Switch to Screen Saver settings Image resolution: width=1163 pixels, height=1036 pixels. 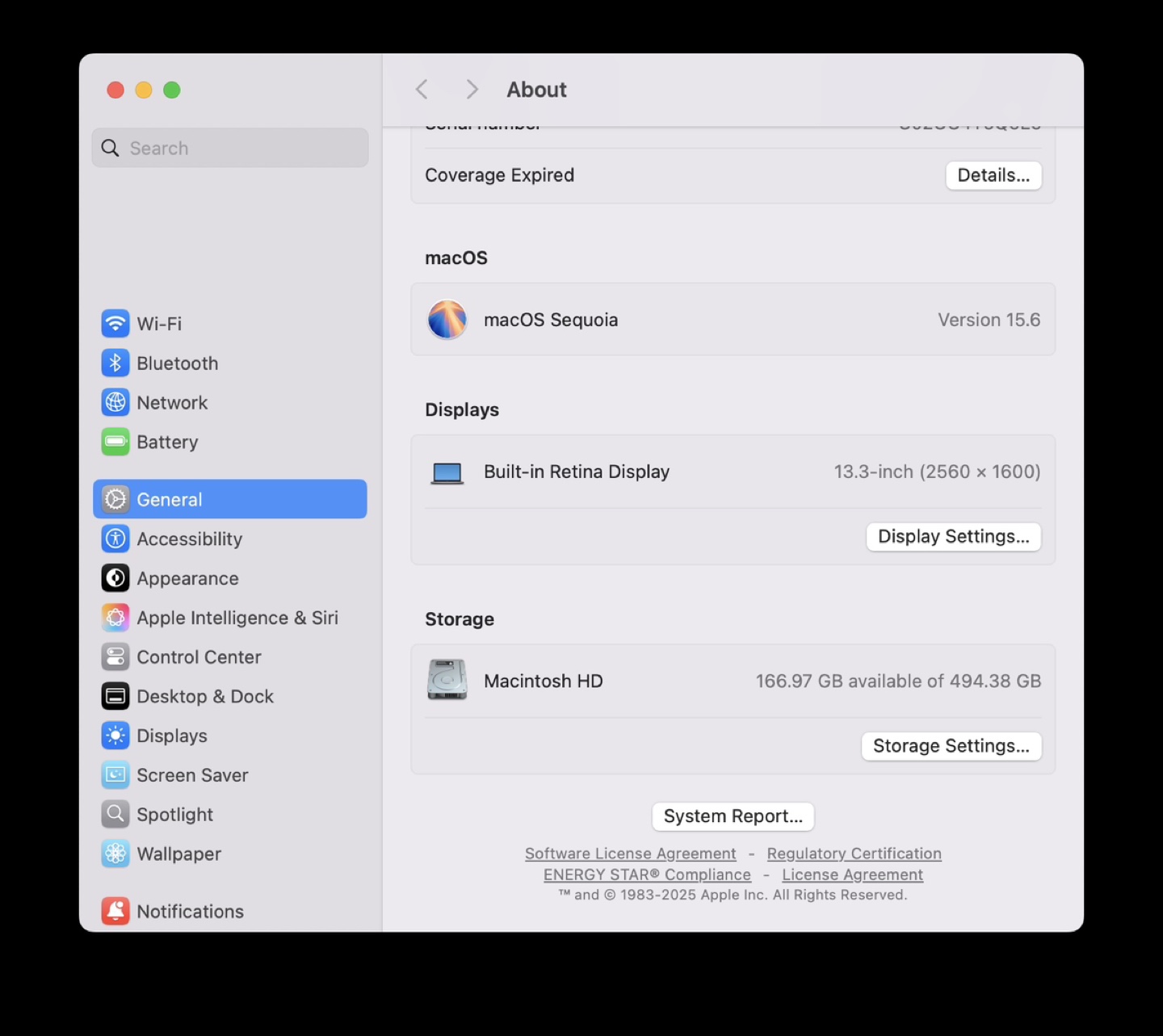click(192, 775)
